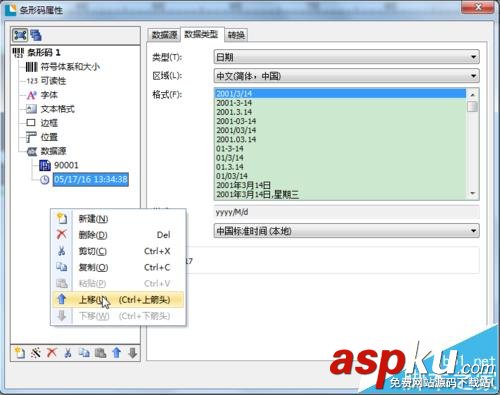This screenshot has height=395, width=500.
Task: Select date format 2001年3月14日
Action: click(x=340, y=185)
